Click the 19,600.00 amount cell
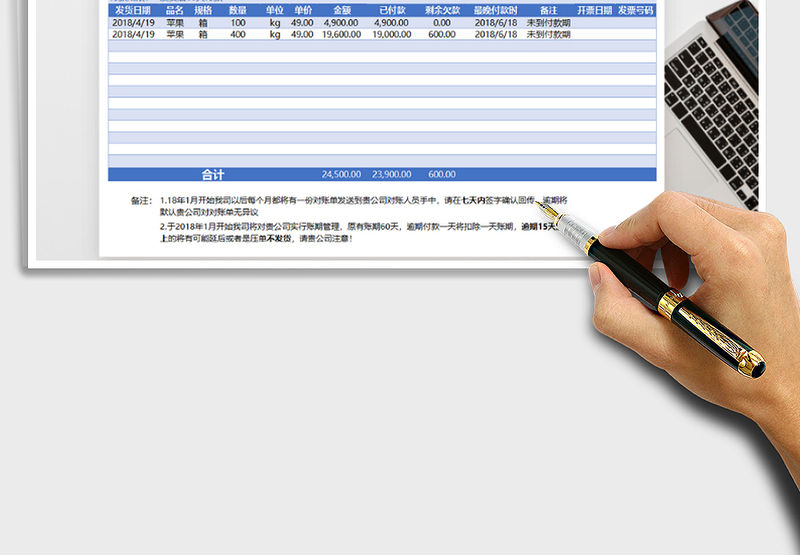Image resolution: width=800 pixels, height=555 pixels. (342, 34)
